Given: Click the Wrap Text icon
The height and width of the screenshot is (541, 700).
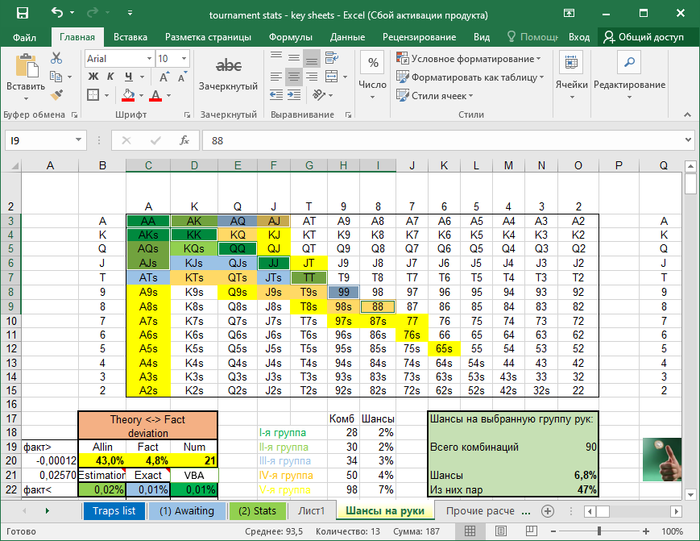Looking at the screenshot, I should coord(331,58).
